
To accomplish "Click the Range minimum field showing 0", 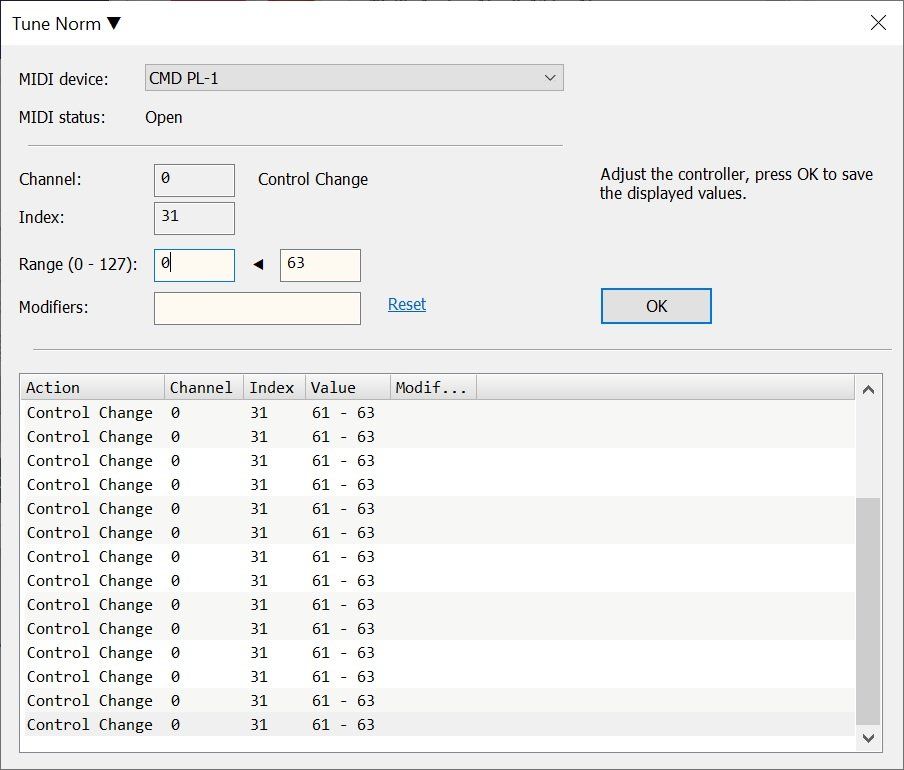I will point(194,265).
